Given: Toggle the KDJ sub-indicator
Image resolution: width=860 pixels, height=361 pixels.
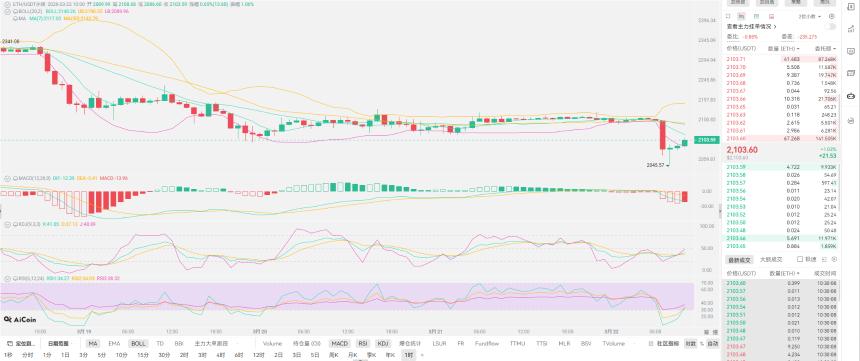Looking at the screenshot, I should [383, 343].
